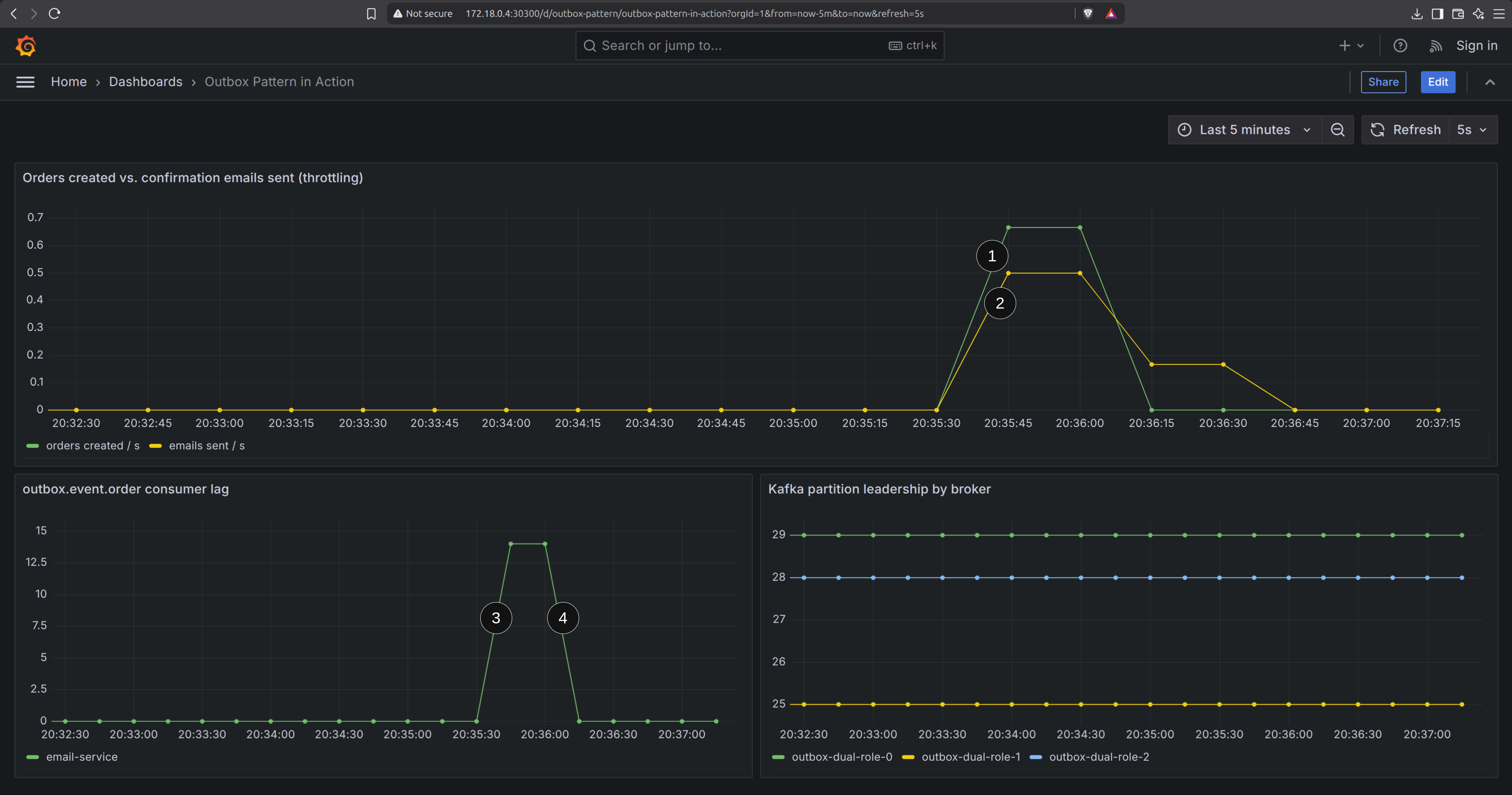Open news feed RSS icon
This screenshot has height=795, width=1512.
pyautogui.click(x=1435, y=46)
